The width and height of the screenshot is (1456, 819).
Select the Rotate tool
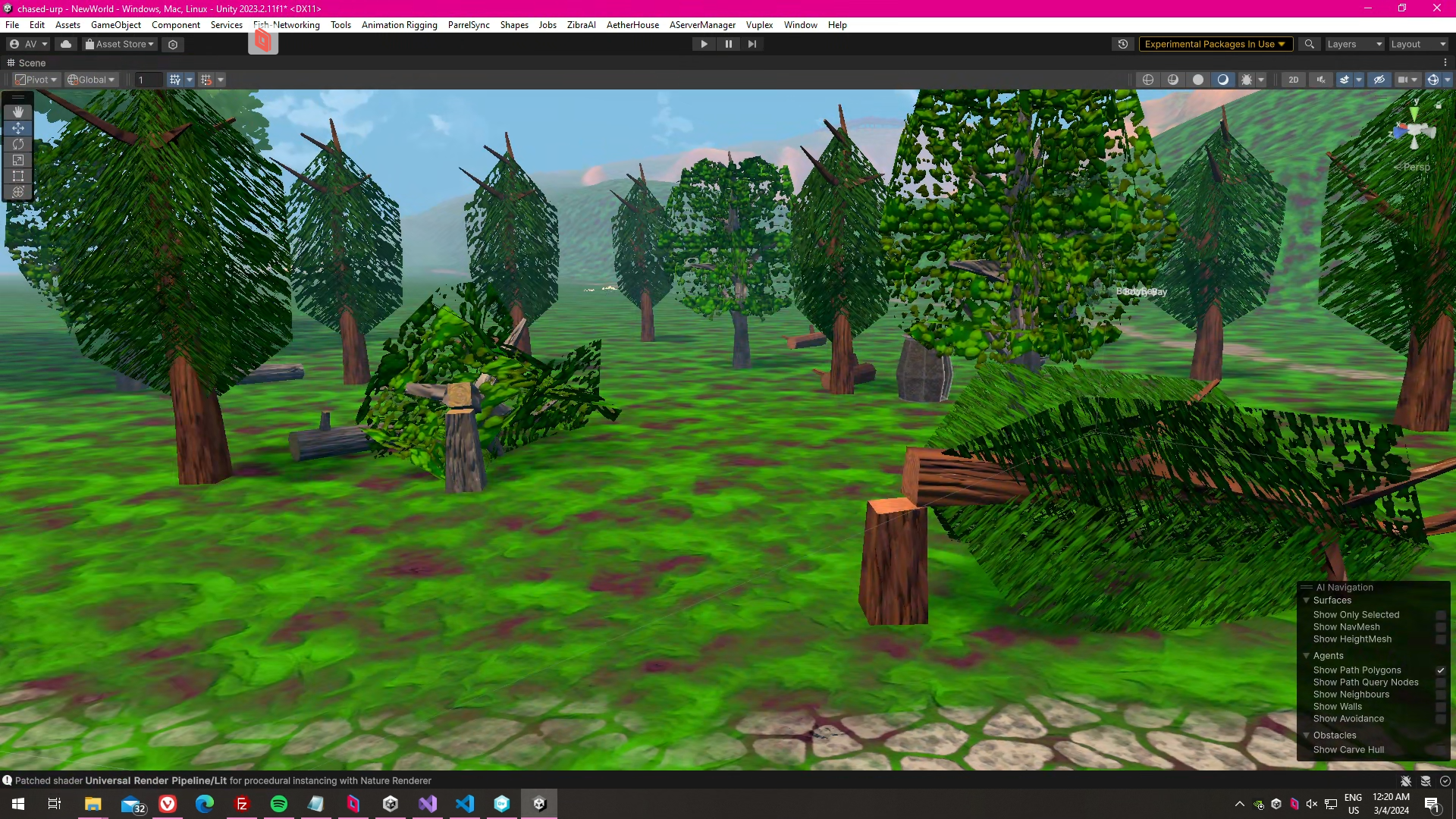point(18,144)
